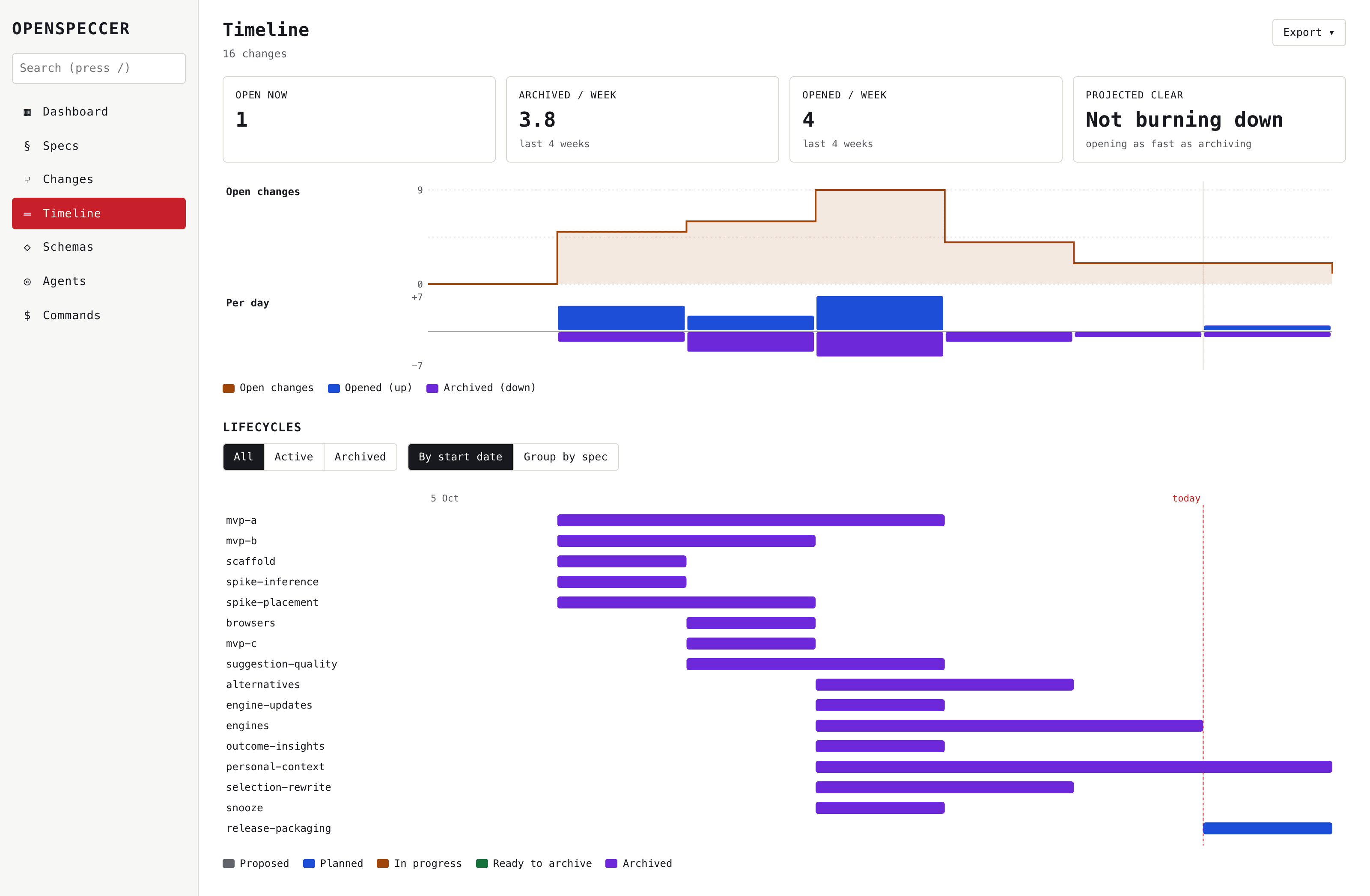Navigate to Changes
The image size is (1370, 896).
[99, 180]
